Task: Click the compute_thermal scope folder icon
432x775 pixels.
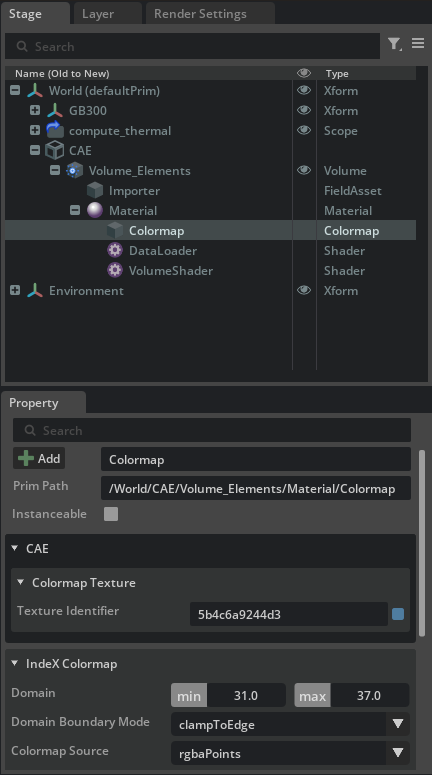Action: (55, 130)
